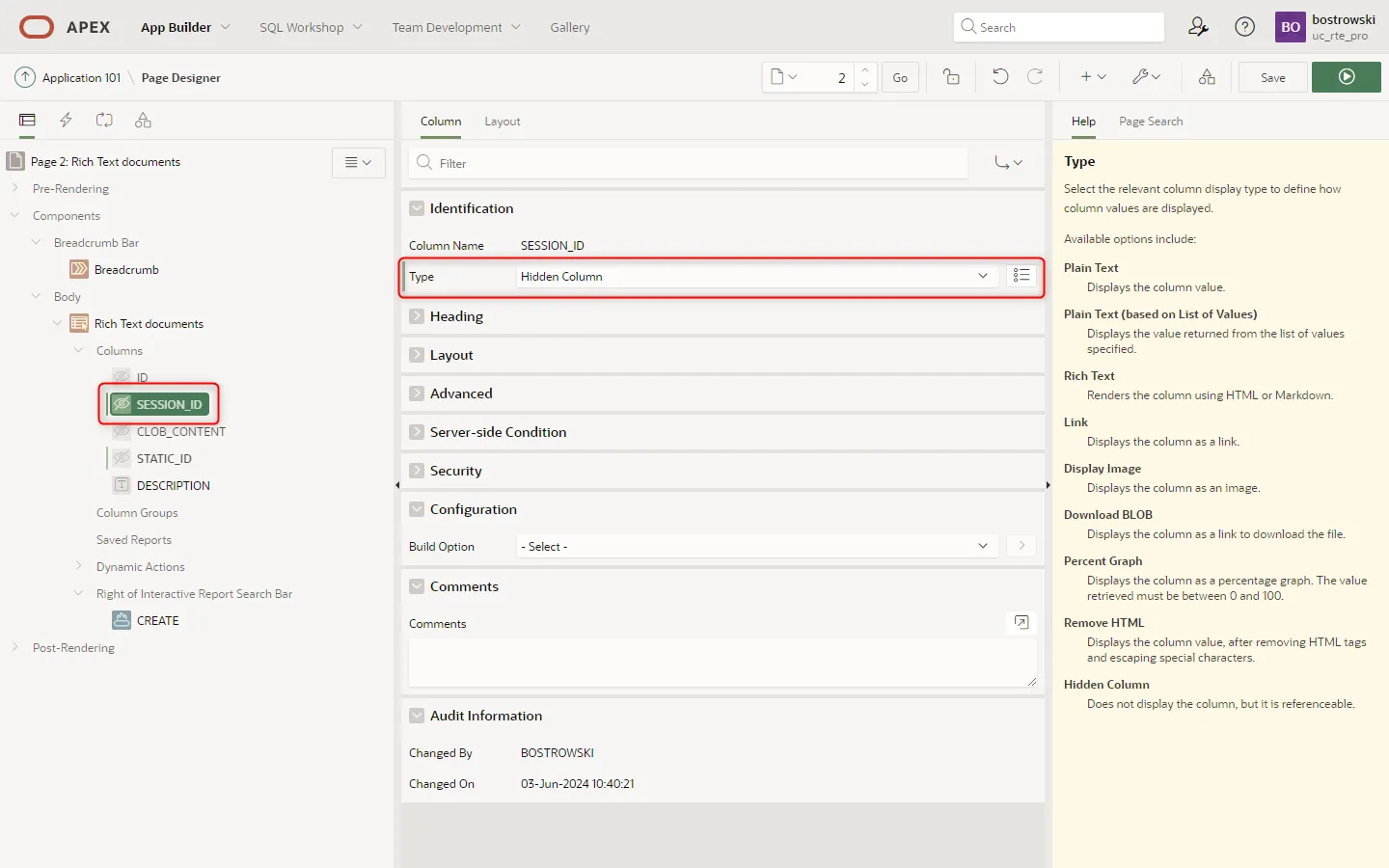Collapse the Identification section
Image resolution: width=1389 pixels, height=868 pixels.
[417, 208]
